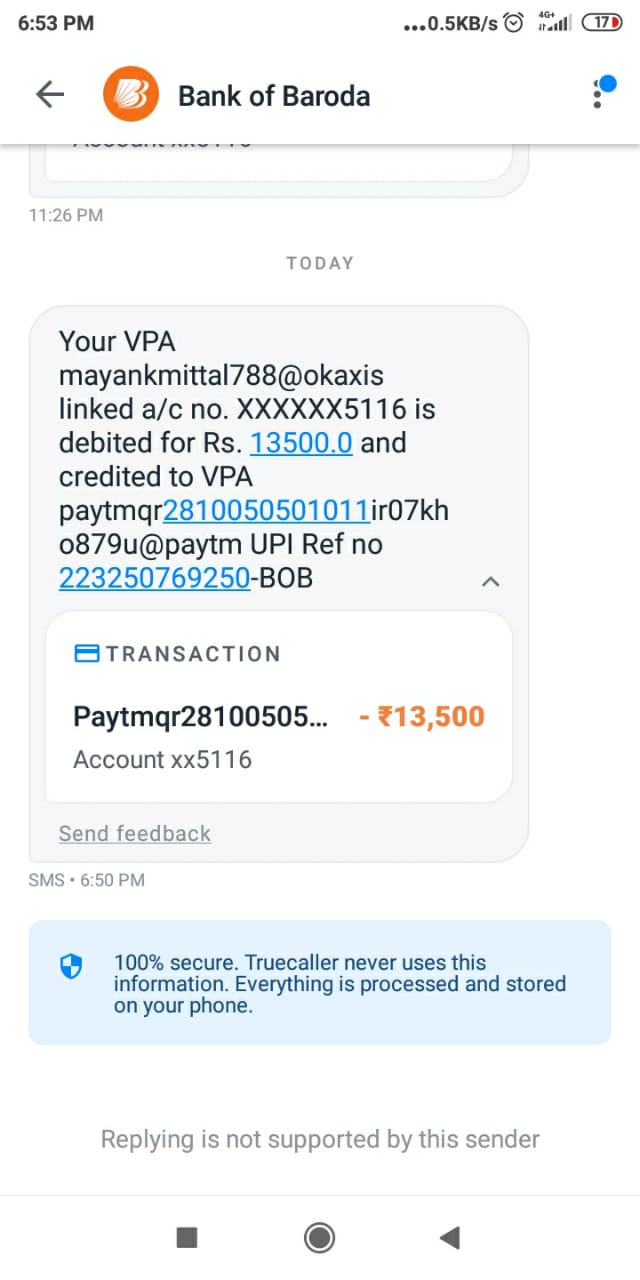This screenshot has width=640, height=1280.
Task: Tap the battery indicator in status bar
Action: pos(600,23)
